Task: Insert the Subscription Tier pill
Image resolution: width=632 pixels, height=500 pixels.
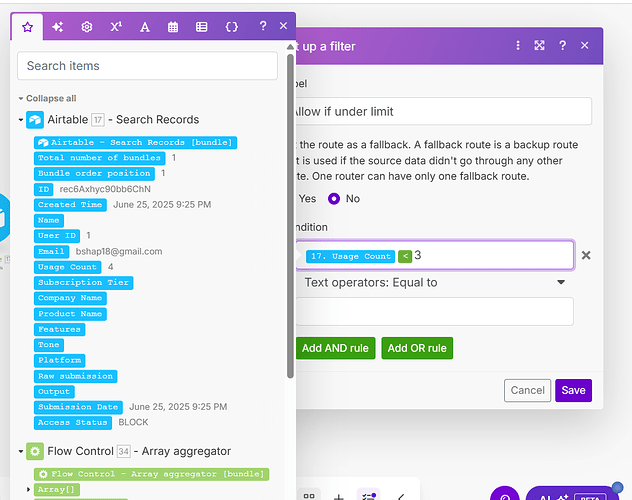Action: pyautogui.click(x=83, y=283)
